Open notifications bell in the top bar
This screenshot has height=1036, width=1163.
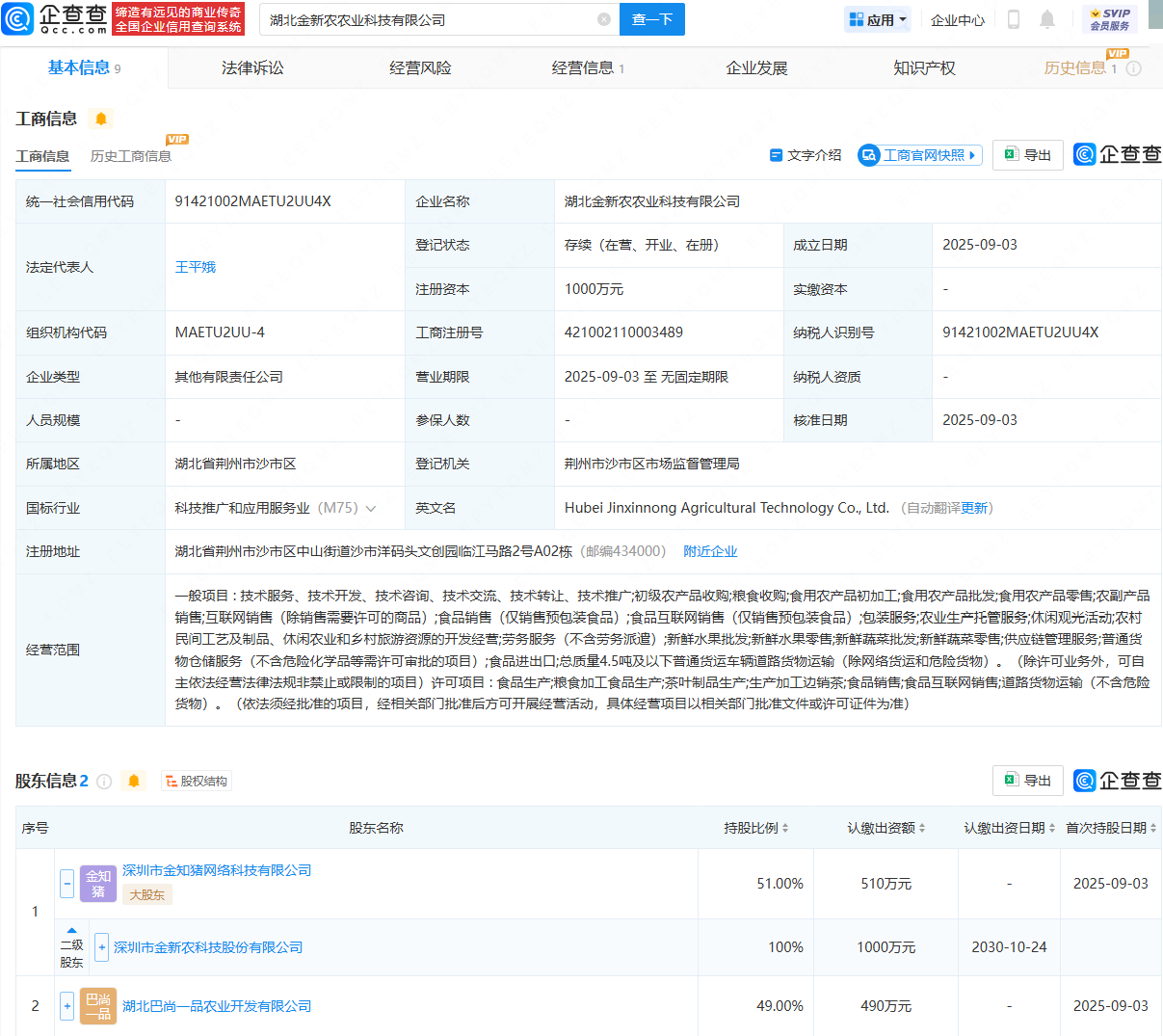(1047, 19)
